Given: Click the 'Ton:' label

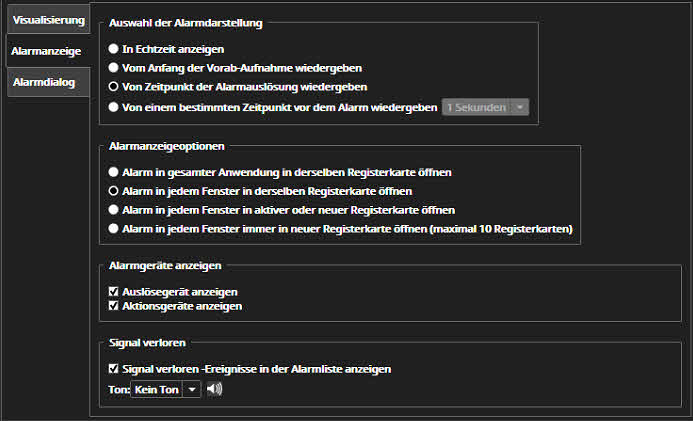Looking at the screenshot, I should click(118, 389).
